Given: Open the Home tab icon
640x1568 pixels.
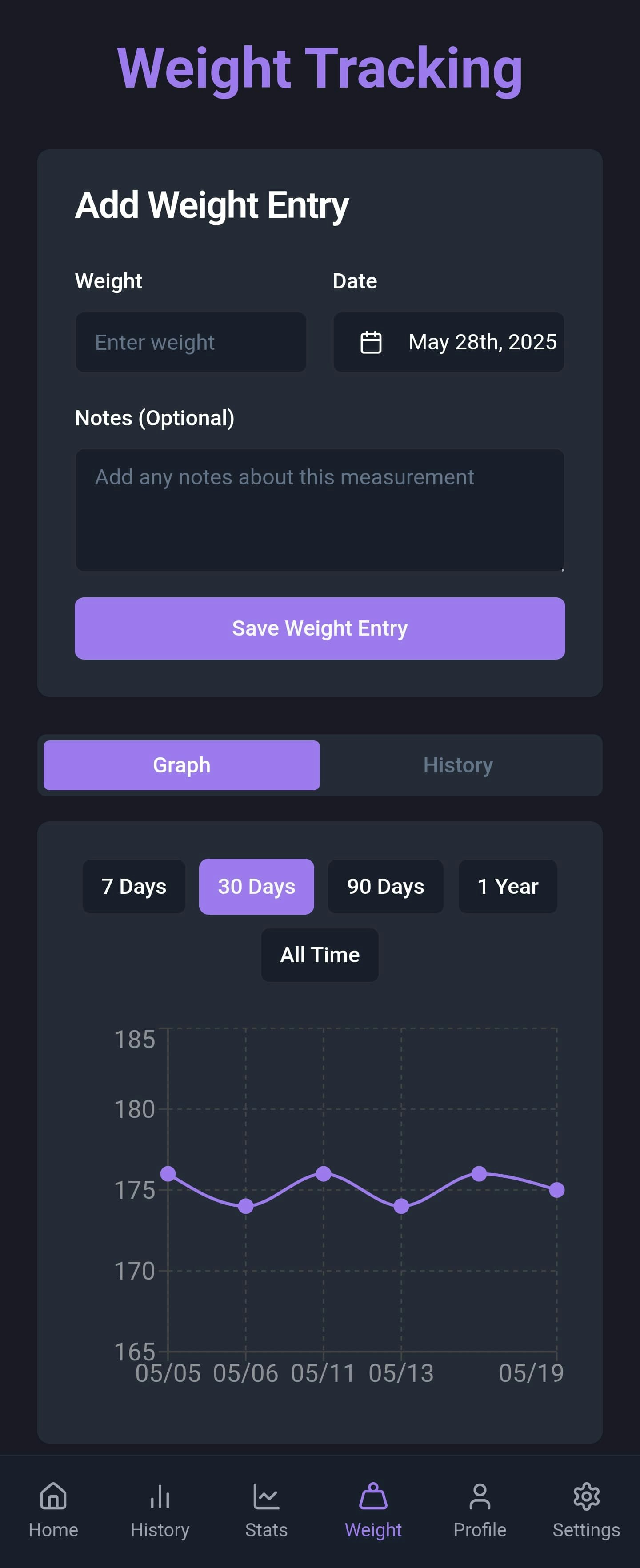Looking at the screenshot, I should coord(53,1496).
